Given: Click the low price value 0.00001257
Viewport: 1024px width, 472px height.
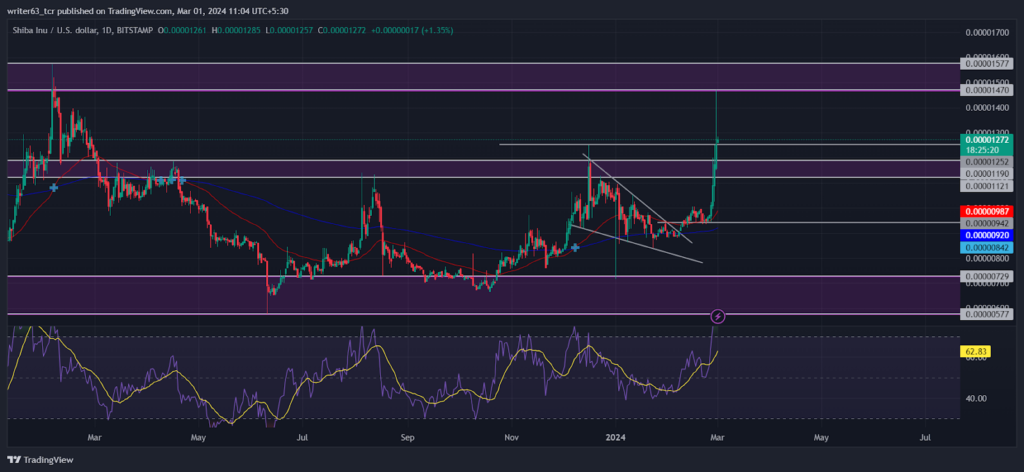Looking at the screenshot, I should pyautogui.click(x=293, y=30).
